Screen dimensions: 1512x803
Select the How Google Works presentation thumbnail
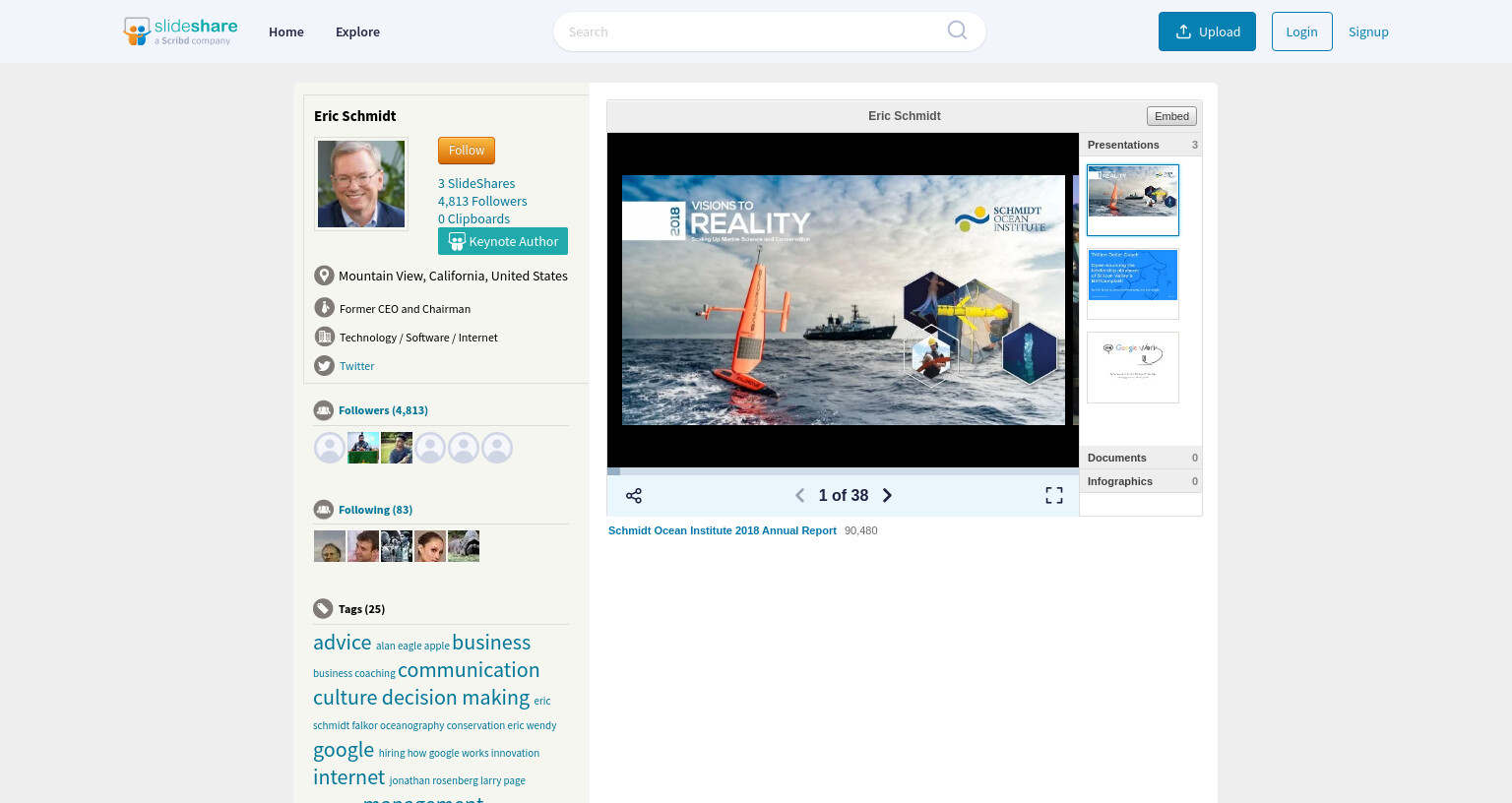[1133, 367]
